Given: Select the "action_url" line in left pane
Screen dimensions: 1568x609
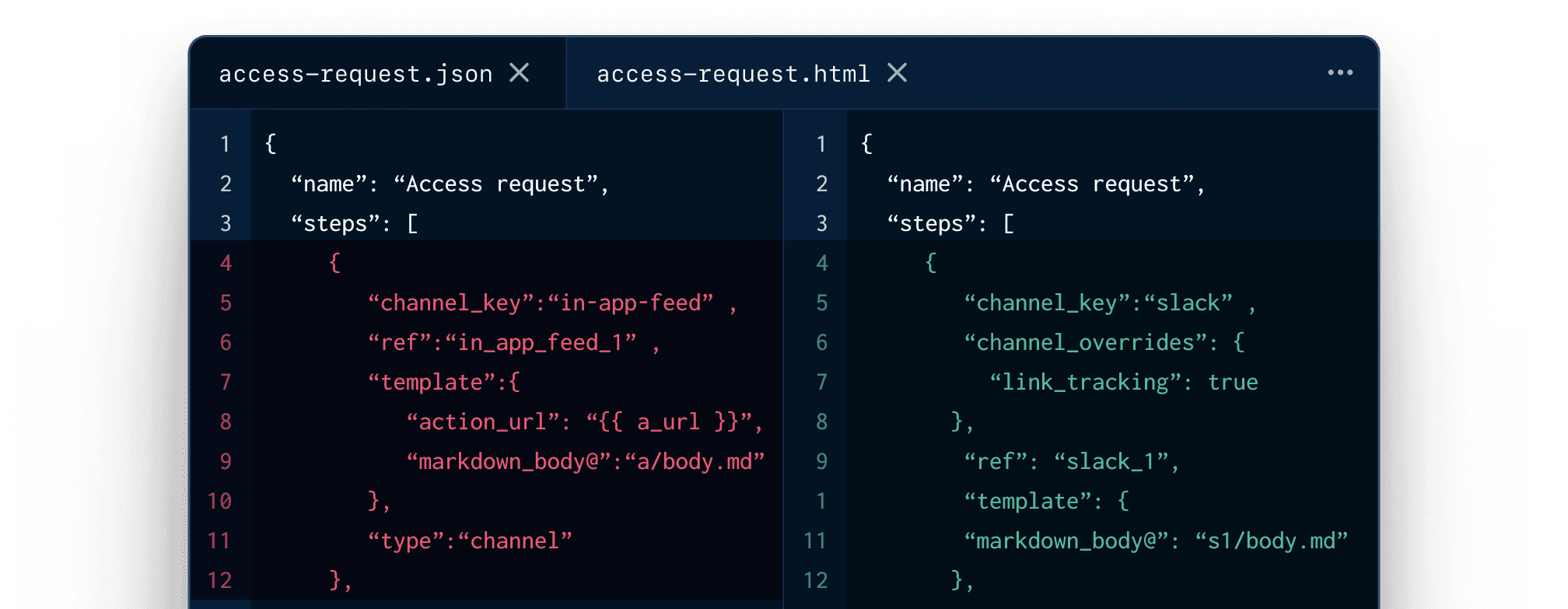Looking at the screenshot, I should click(583, 422).
